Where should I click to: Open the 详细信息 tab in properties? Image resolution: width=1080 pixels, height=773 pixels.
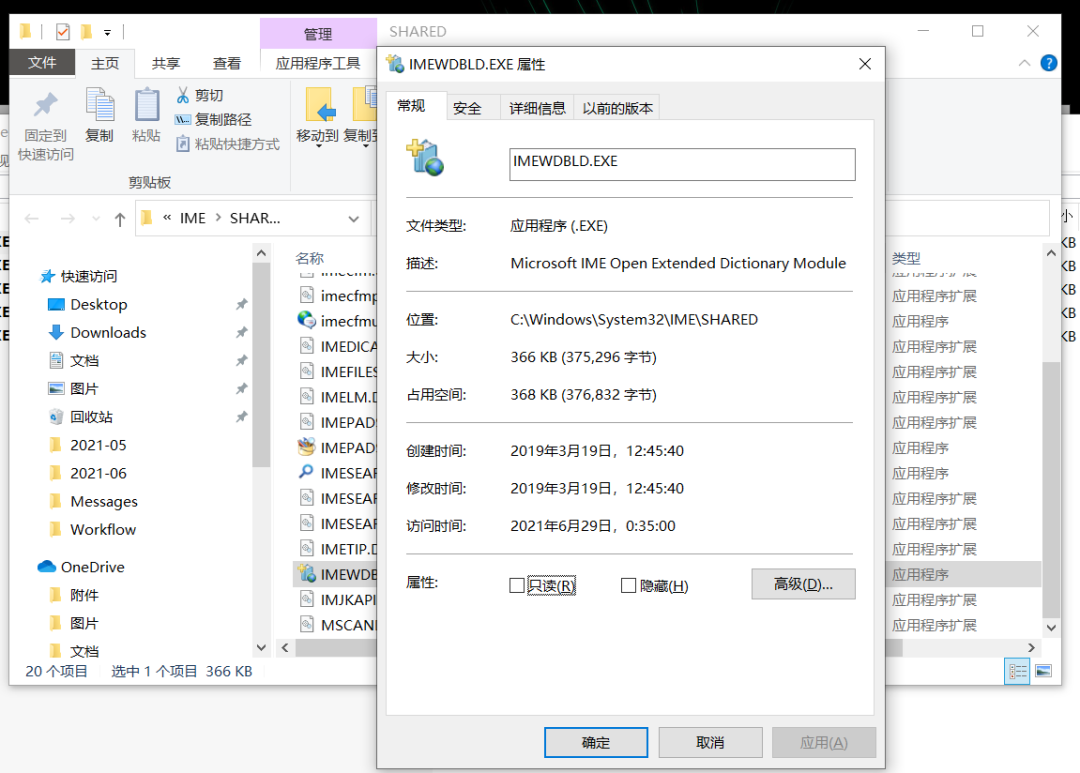click(537, 108)
